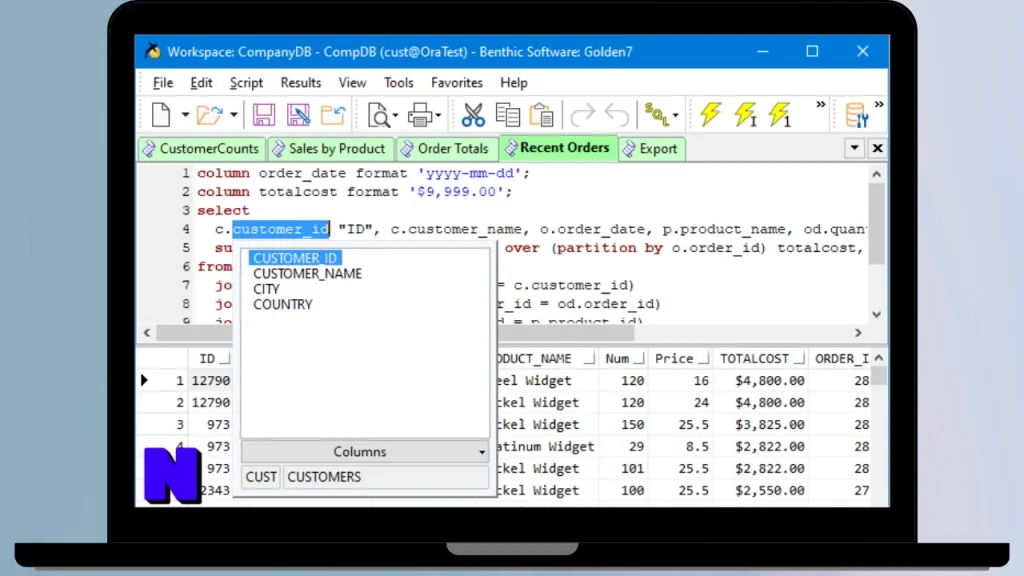Click the atinum Widget product cell
Screen dimensions: 1024x576
coord(546,447)
